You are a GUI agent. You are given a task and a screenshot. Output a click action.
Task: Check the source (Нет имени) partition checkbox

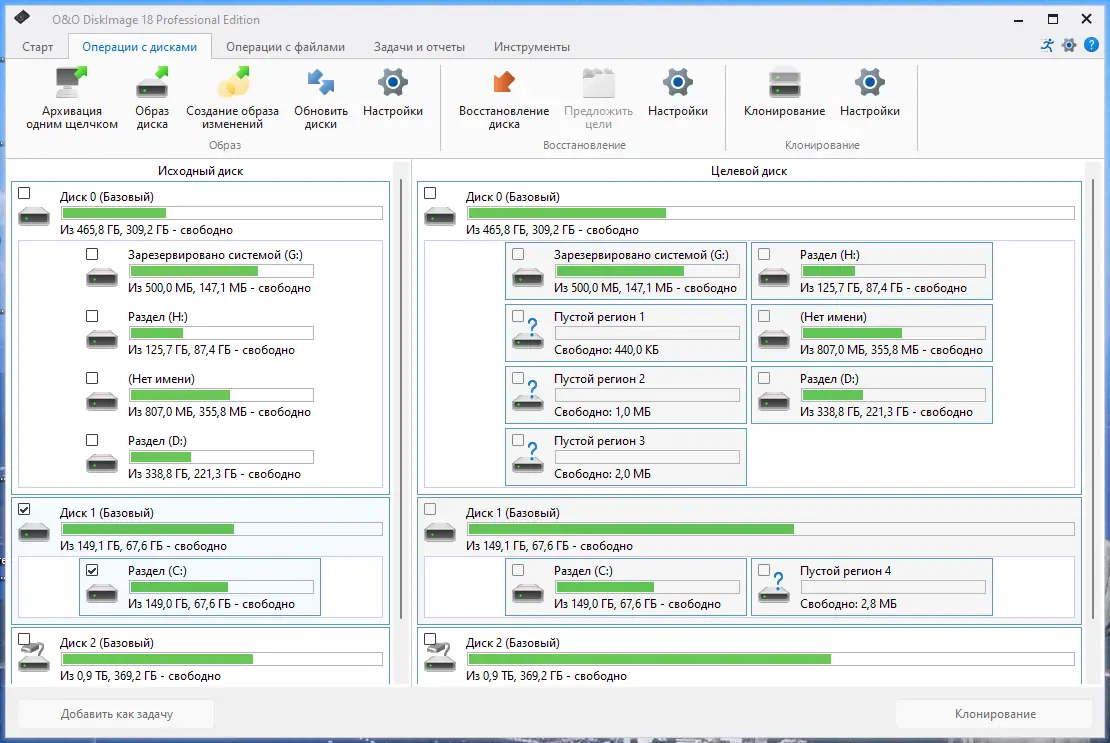click(x=92, y=378)
